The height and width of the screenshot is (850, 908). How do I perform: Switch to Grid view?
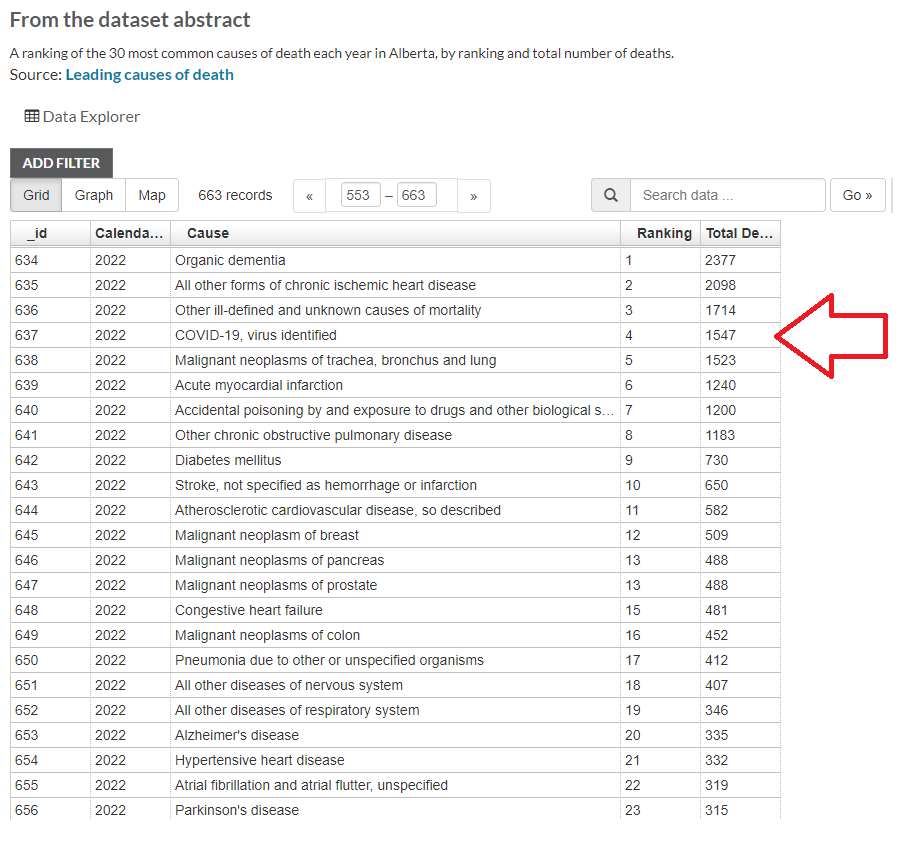point(36,195)
